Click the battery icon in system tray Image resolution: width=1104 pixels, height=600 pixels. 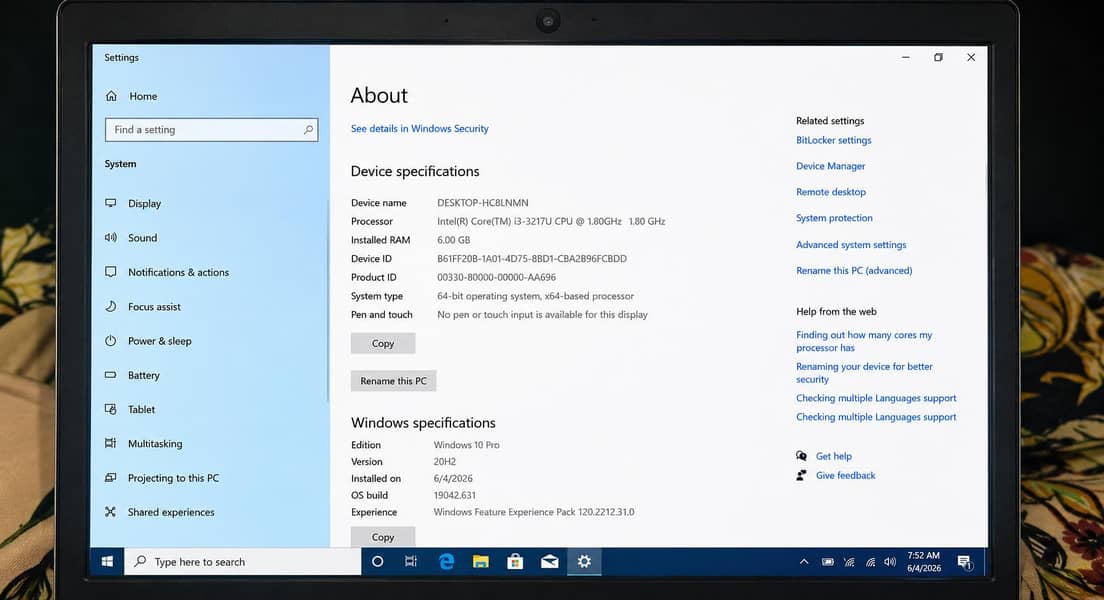[x=828, y=562]
